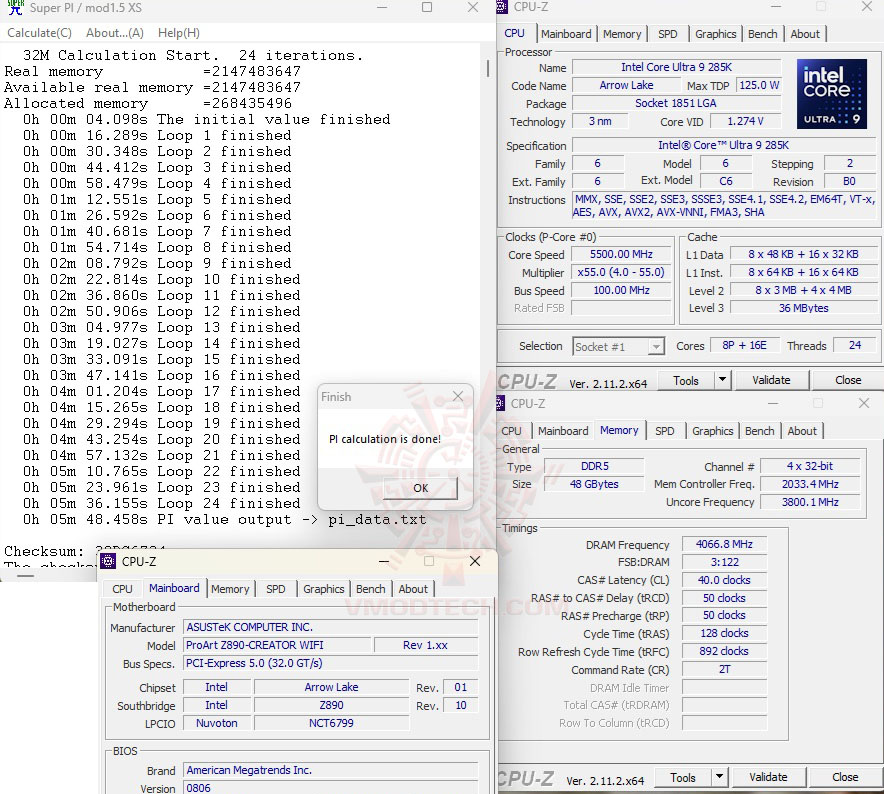884x794 pixels.
Task: Click OK in the Finish dialog
Action: point(420,488)
